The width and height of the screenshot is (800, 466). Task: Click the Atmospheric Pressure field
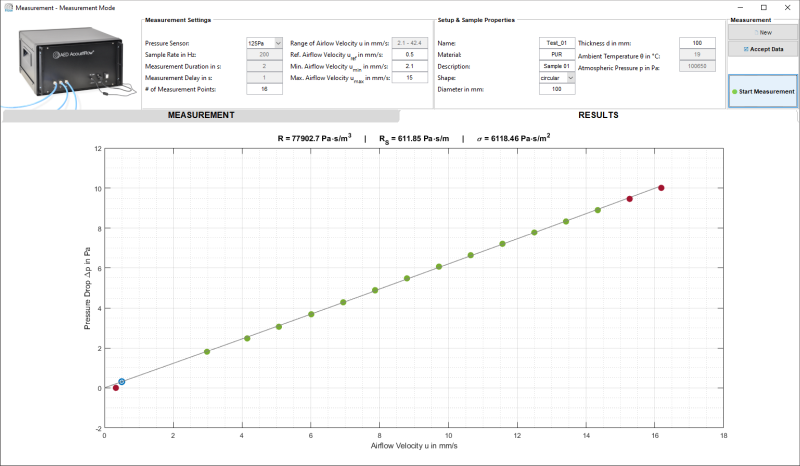tap(697, 66)
